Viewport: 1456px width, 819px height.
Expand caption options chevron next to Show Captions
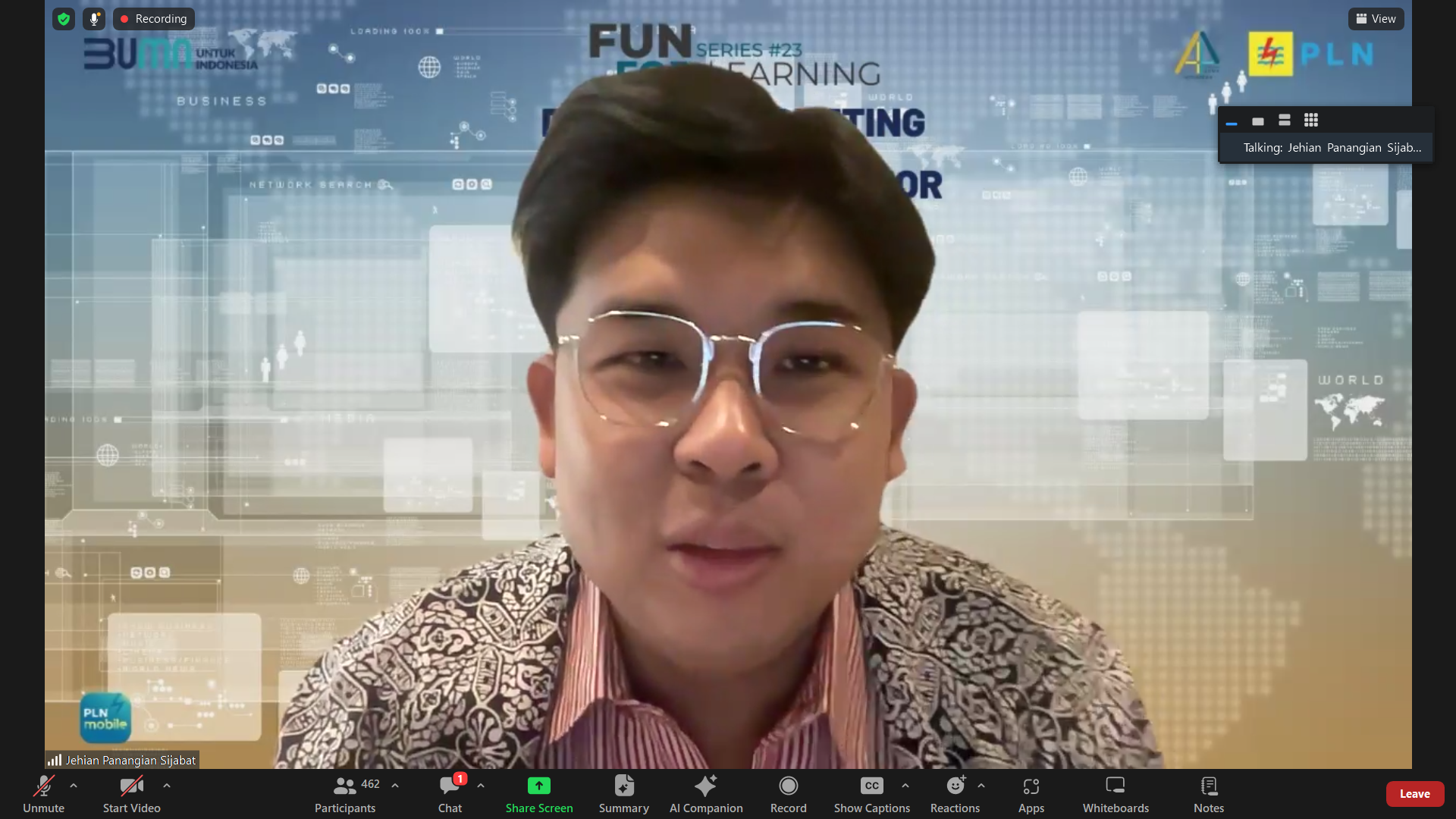click(905, 785)
